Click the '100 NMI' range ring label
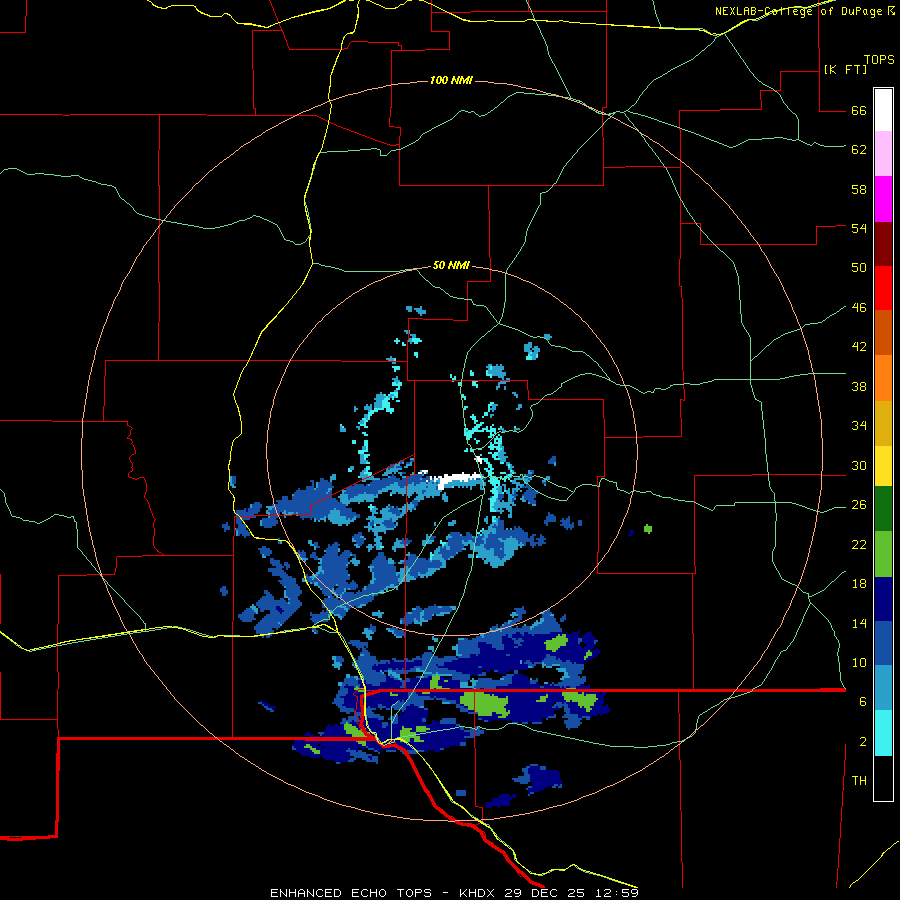 coord(451,80)
